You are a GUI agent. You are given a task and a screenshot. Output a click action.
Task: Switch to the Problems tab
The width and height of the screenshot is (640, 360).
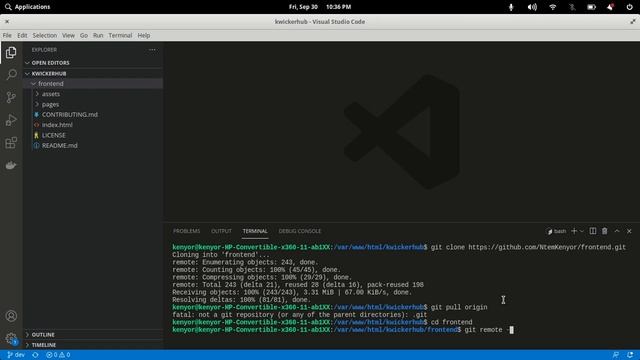click(186, 231)
